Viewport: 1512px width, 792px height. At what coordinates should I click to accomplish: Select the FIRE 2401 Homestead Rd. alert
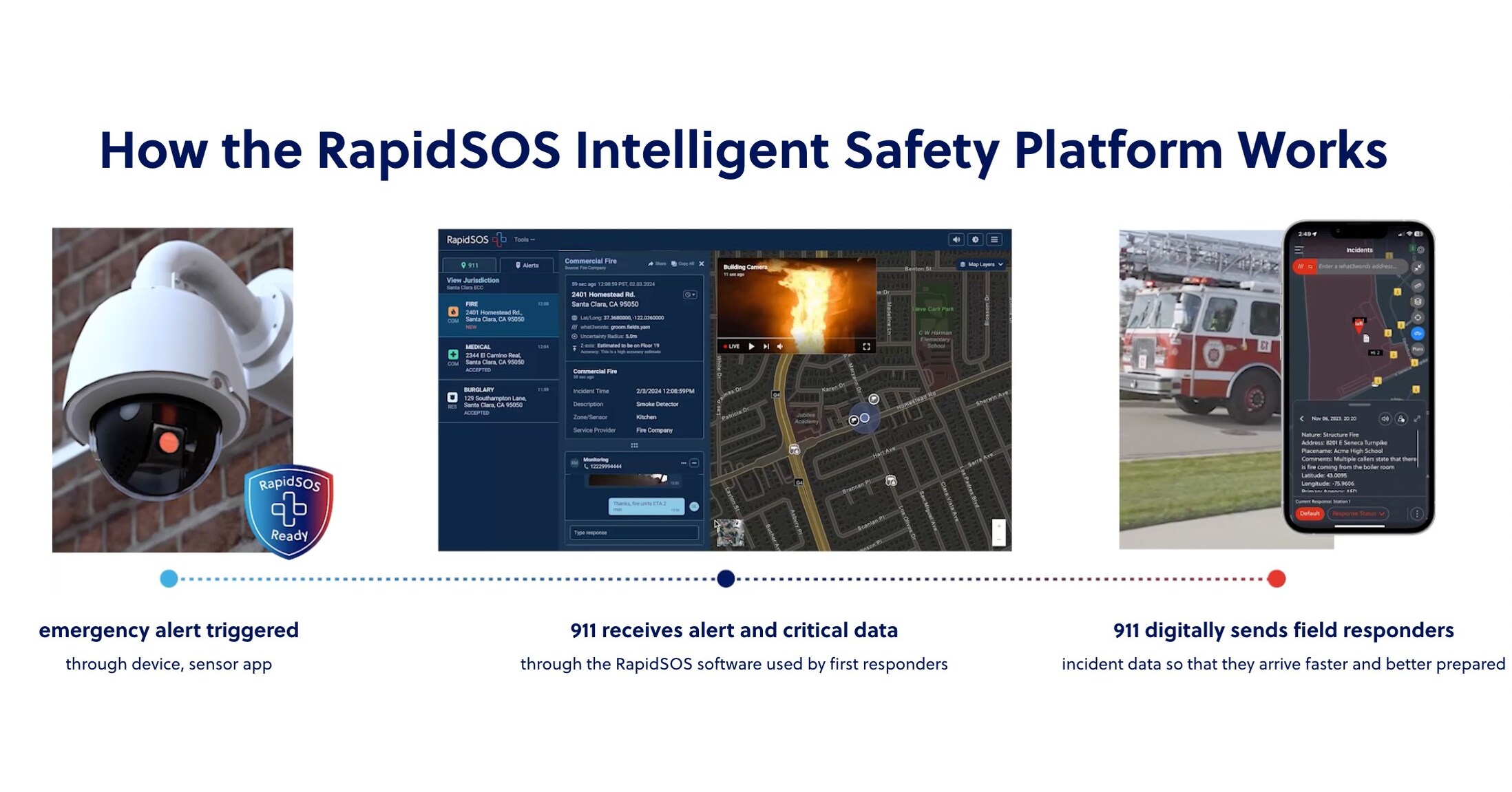(x=498, y=315)
